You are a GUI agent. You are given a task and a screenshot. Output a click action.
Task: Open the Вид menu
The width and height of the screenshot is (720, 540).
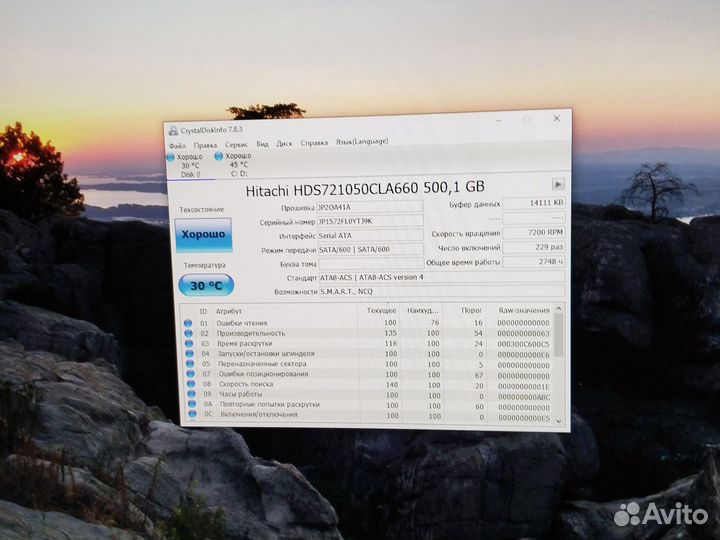pyautogui.click(x=263, y=144)
